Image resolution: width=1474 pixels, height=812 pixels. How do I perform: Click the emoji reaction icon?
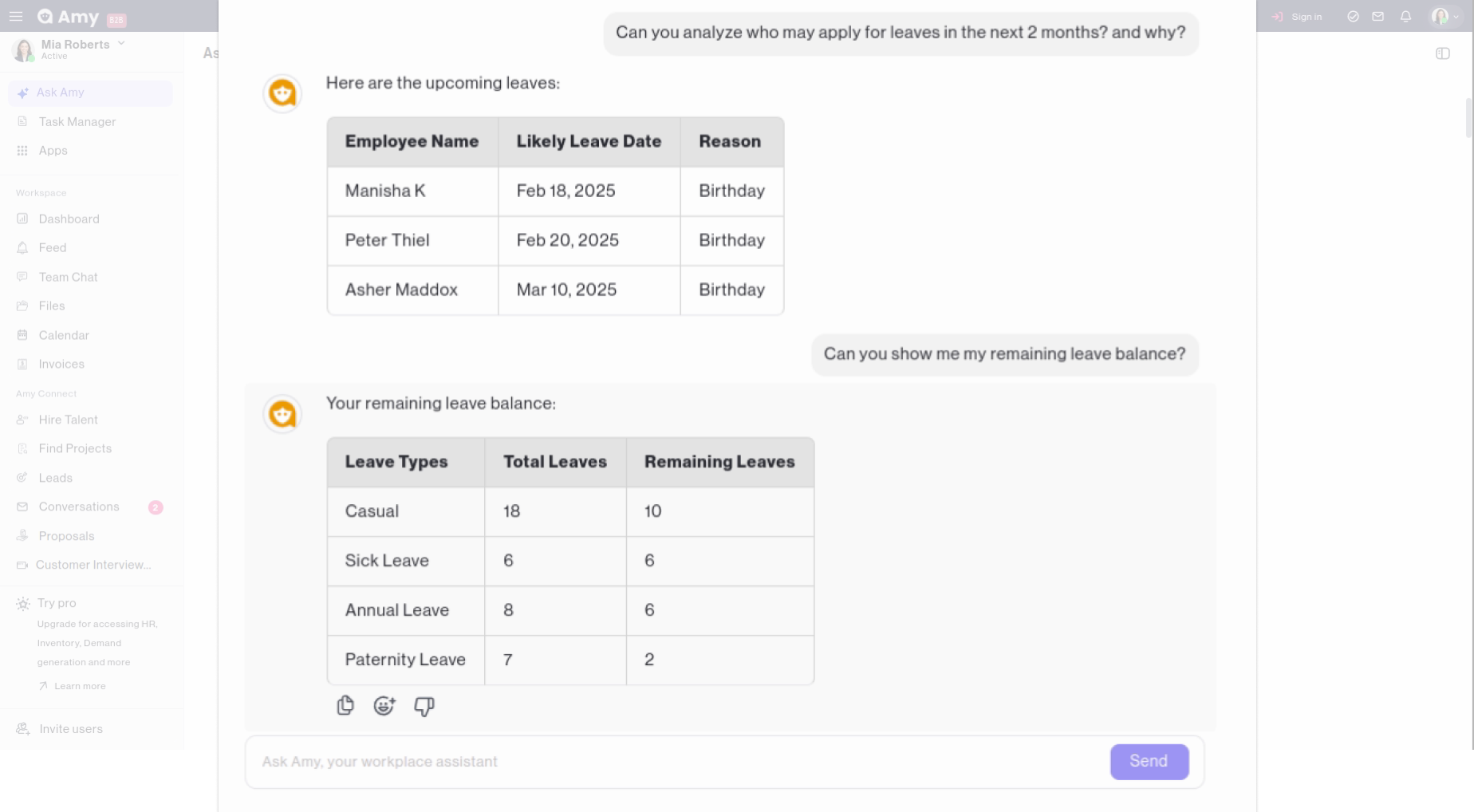384,706
